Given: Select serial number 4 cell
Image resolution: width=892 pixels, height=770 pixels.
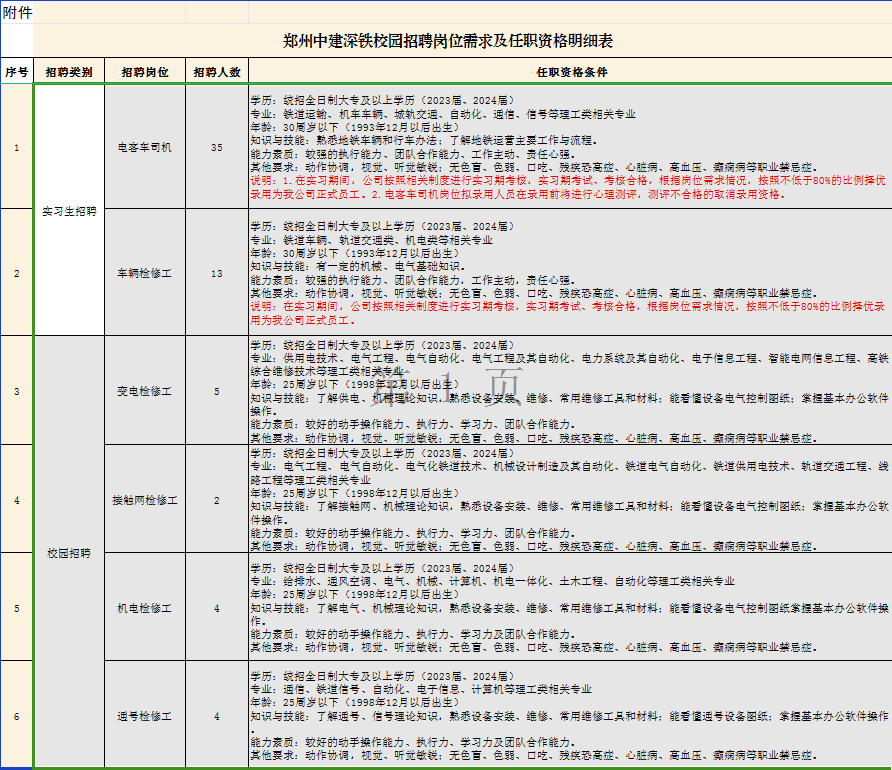Looking at the screenshot, I should [x=16, y=500].
